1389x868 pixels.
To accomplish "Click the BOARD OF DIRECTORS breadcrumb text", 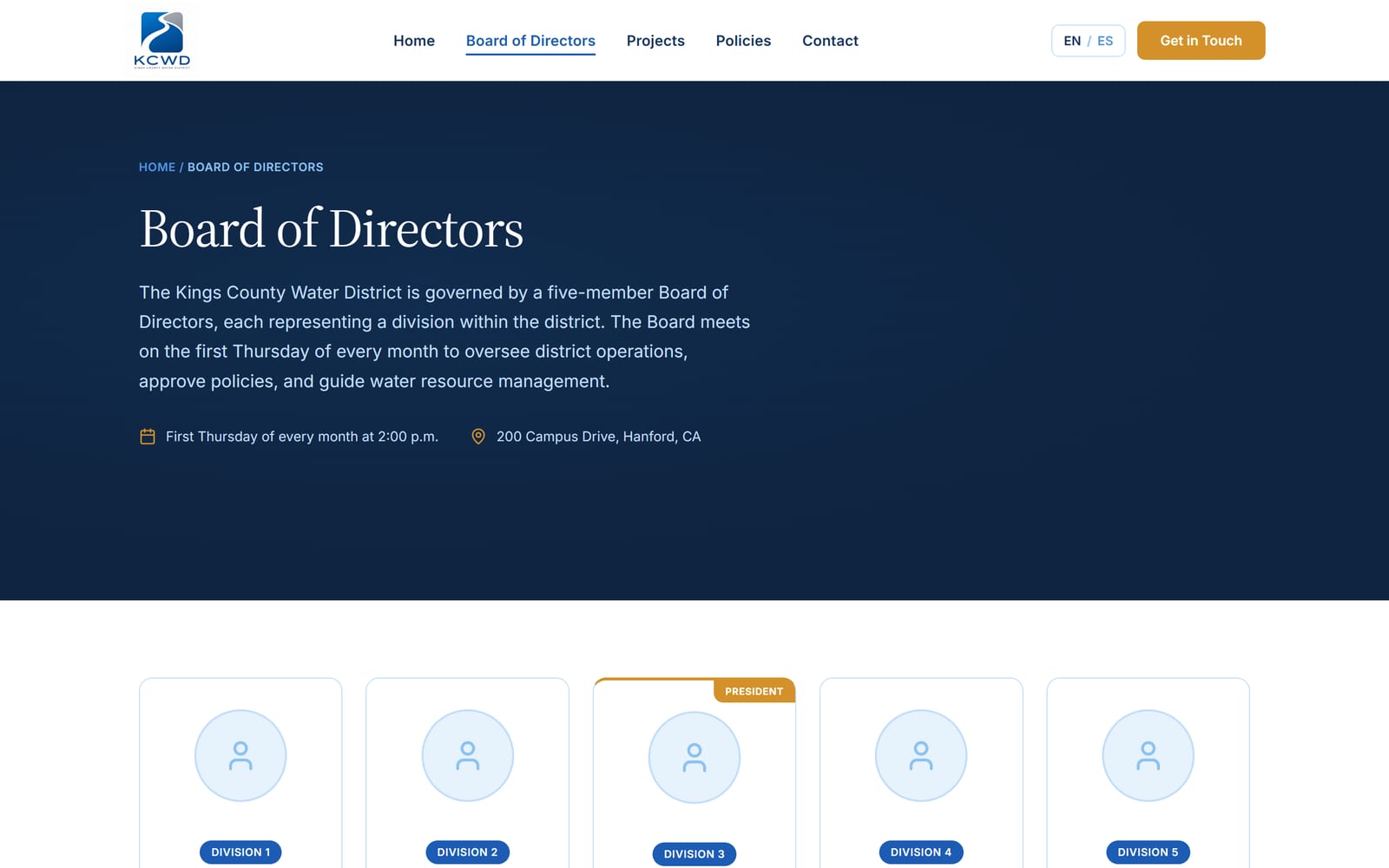I will pos(255,167).
